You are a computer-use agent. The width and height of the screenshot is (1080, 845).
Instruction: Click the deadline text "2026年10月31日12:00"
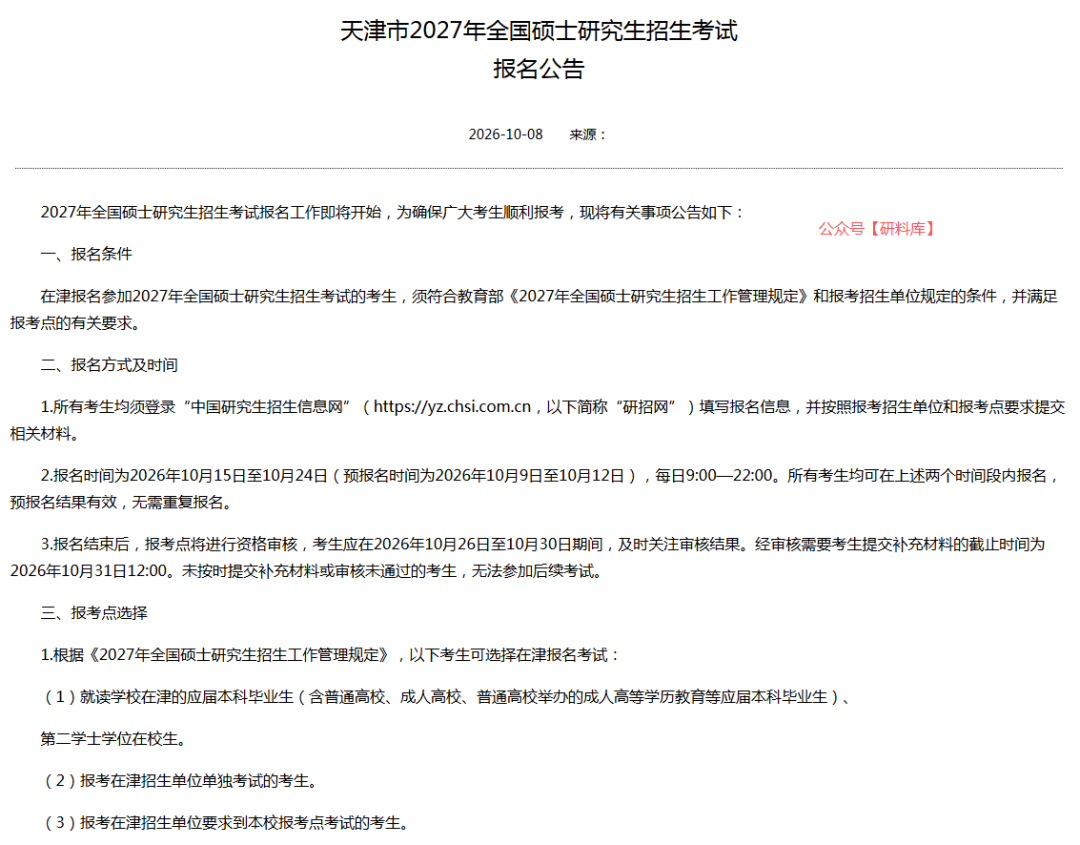point(89,572)
